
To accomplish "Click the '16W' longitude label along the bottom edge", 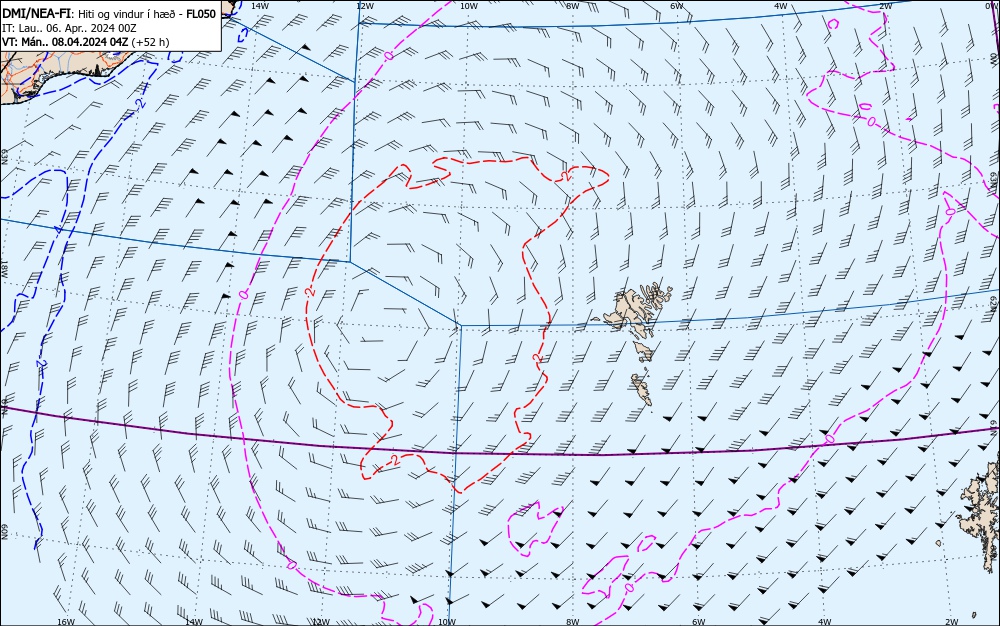I will coord(66,622).
